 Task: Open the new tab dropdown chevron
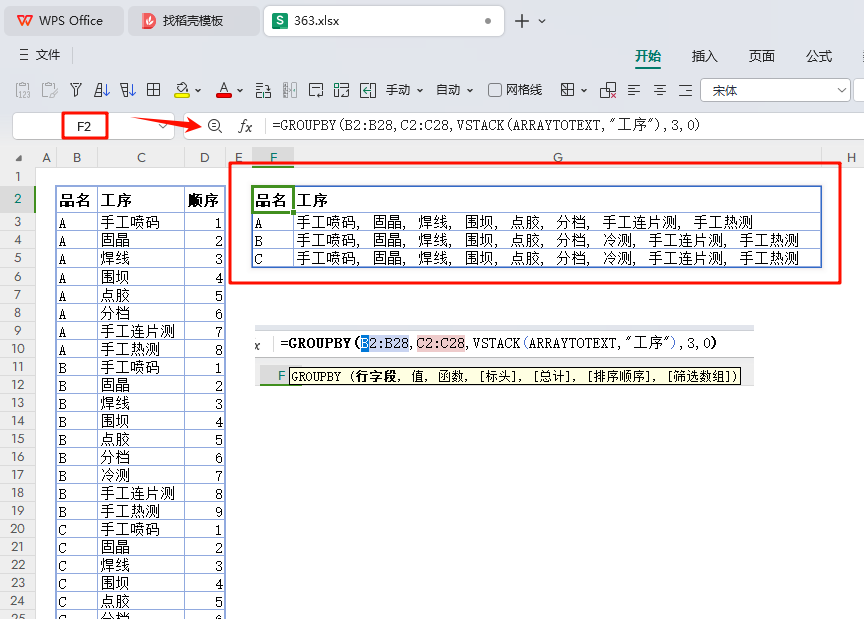click(x=542, y=21)
